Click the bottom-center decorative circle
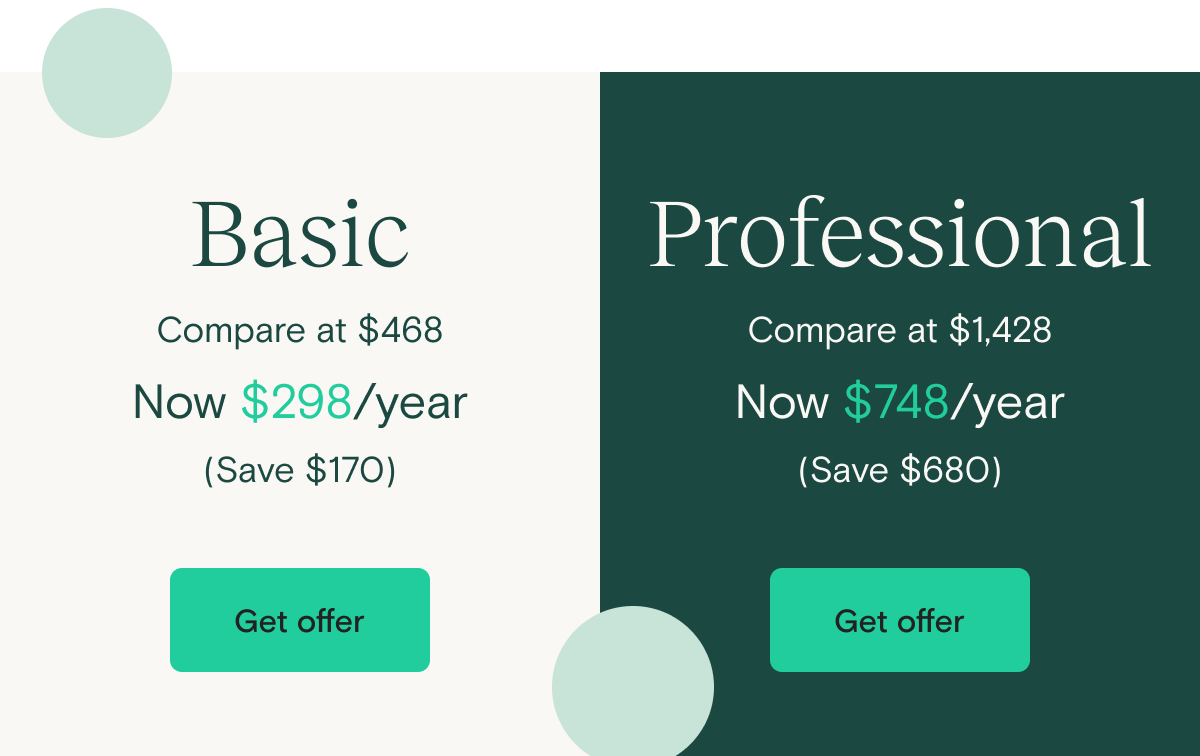1200x756 pixels. point(632,686)
